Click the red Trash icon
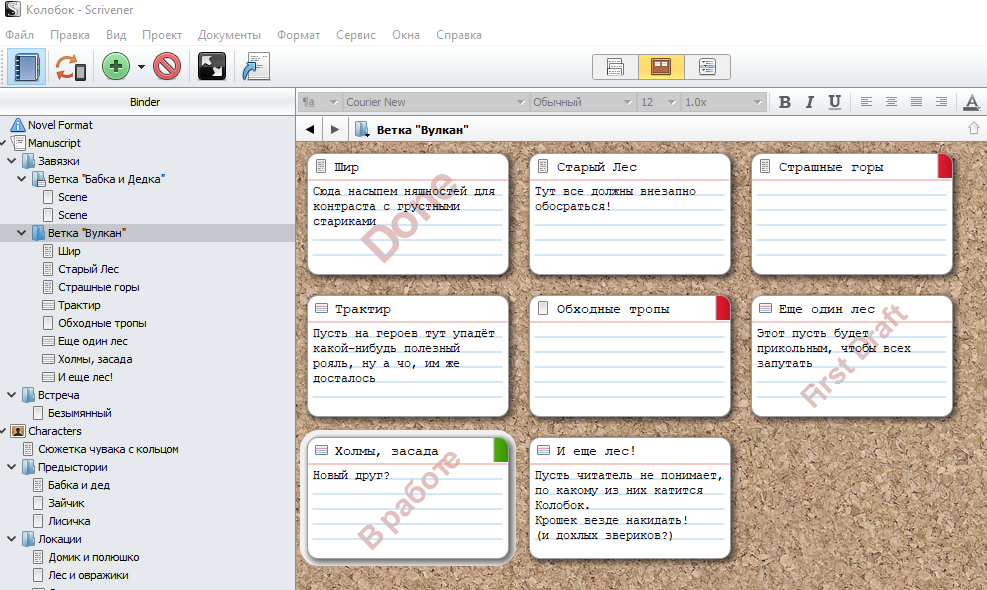This screenshot has width=987, height=590. [167, 67]
